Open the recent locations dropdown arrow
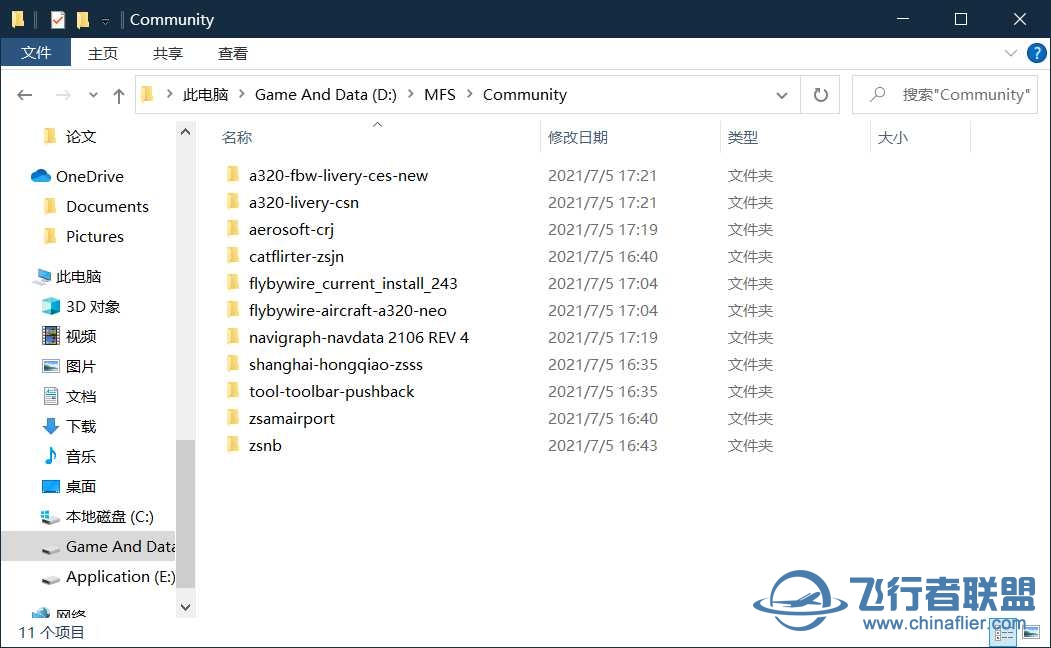This screenshot has width=1051, height=648. coord(93,95)
